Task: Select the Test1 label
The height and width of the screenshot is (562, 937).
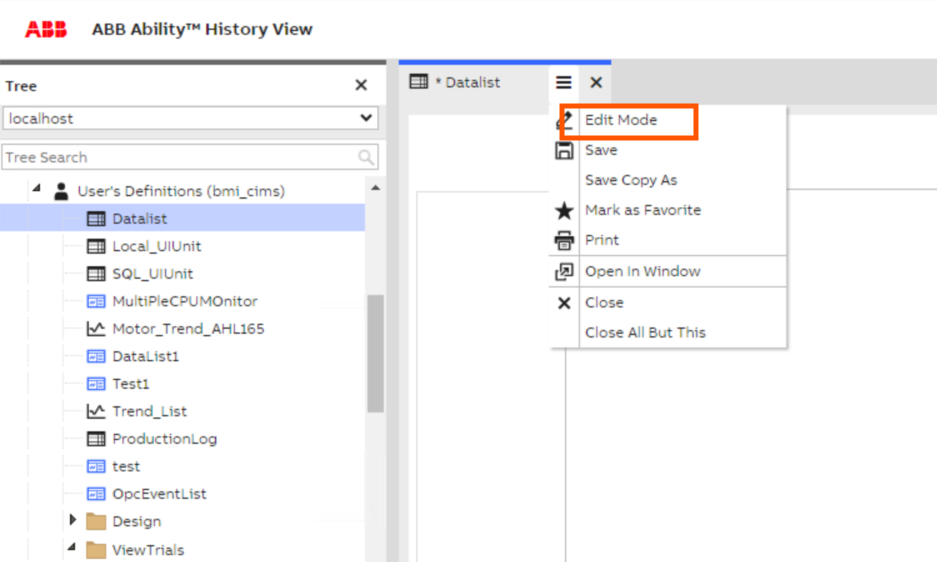Action: [130, 384]
